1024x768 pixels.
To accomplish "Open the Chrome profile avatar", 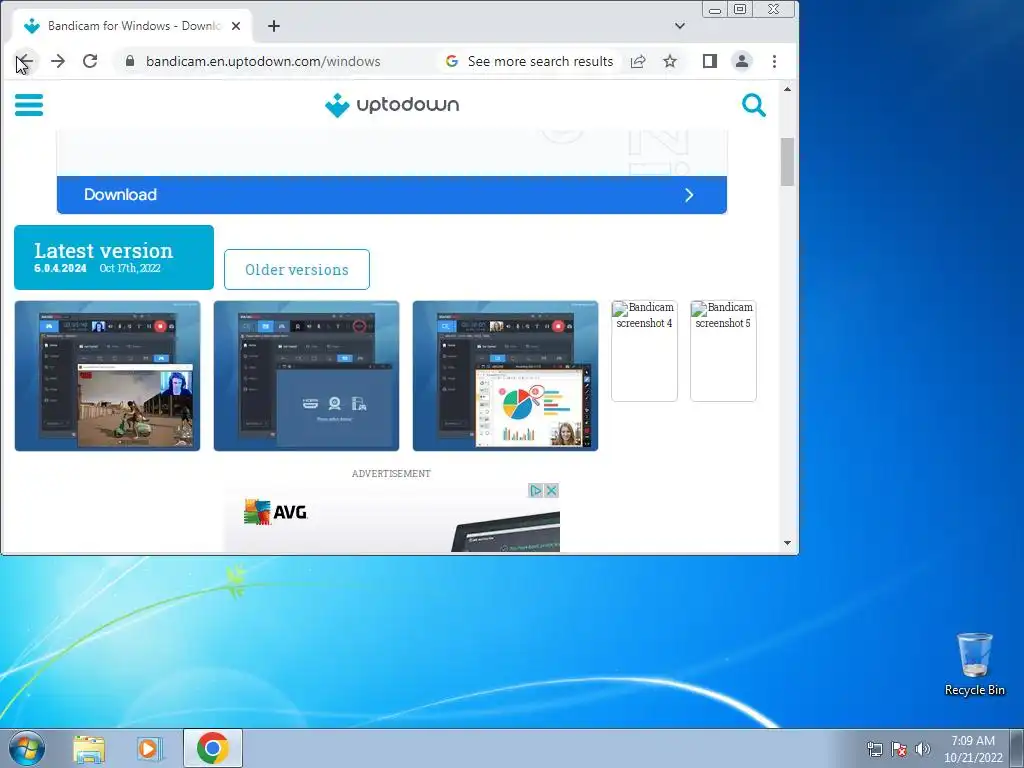I will 742,61.
